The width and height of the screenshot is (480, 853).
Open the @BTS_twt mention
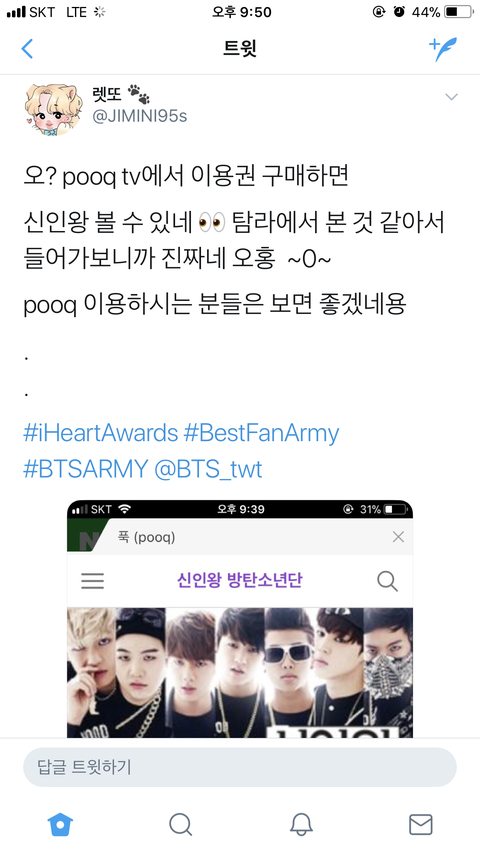tap(208, 468)
